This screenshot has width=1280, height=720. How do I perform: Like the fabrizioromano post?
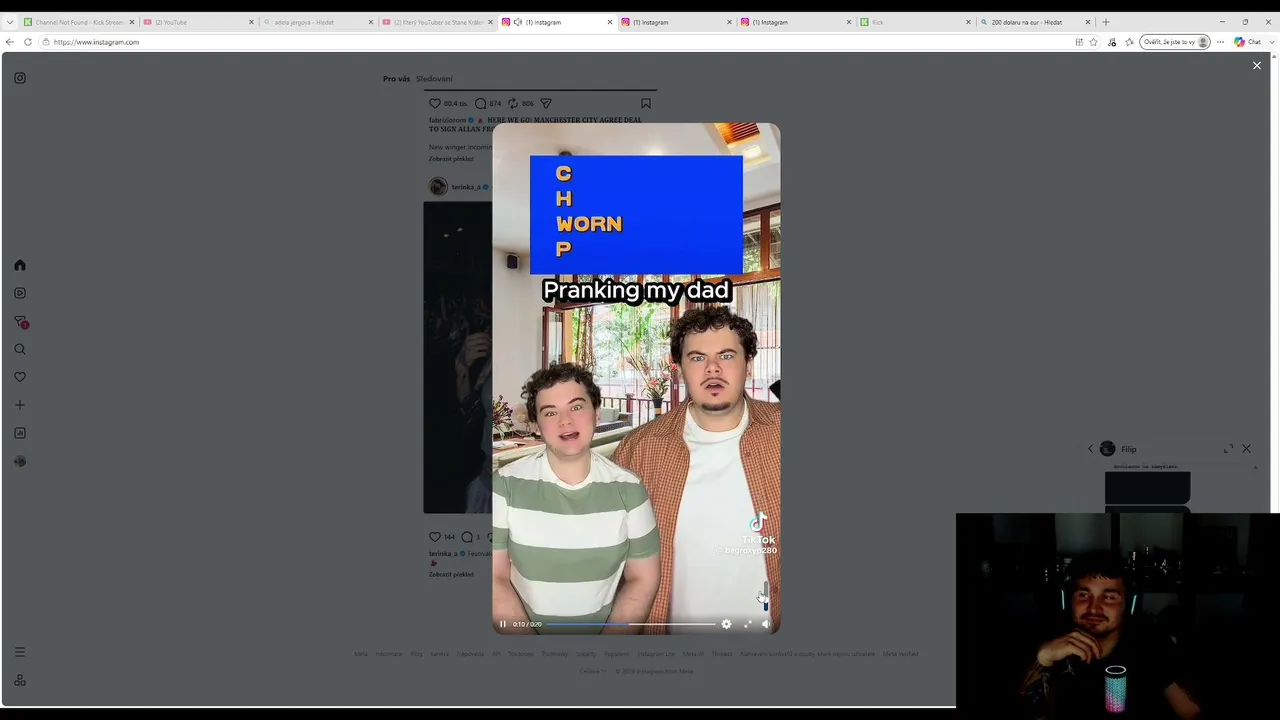click(x=435, y=103)
